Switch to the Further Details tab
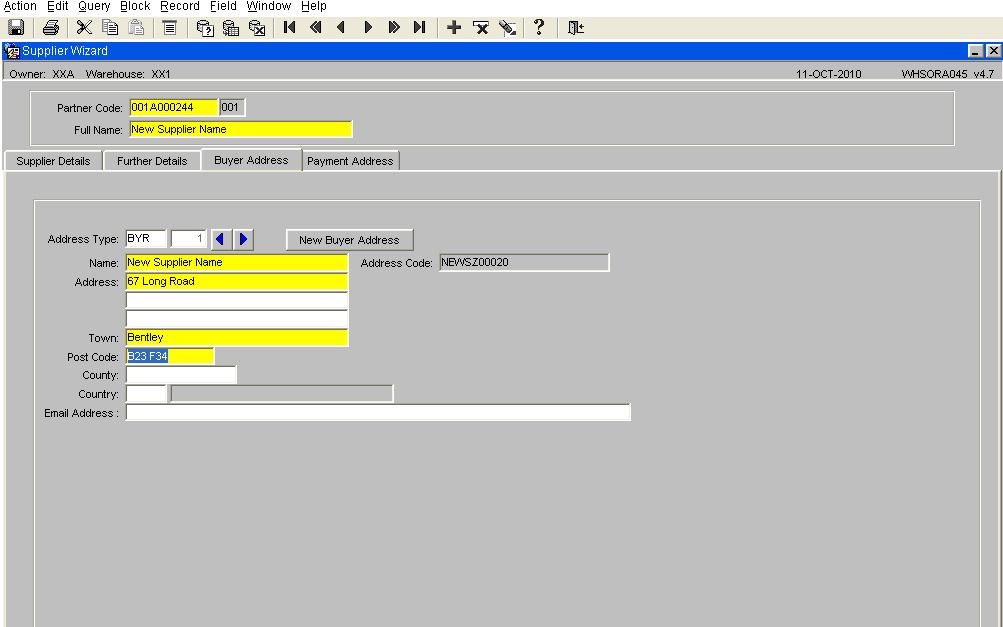This screenshot has width=1003, height=627. pyautogui.click(x=152, y=161)
